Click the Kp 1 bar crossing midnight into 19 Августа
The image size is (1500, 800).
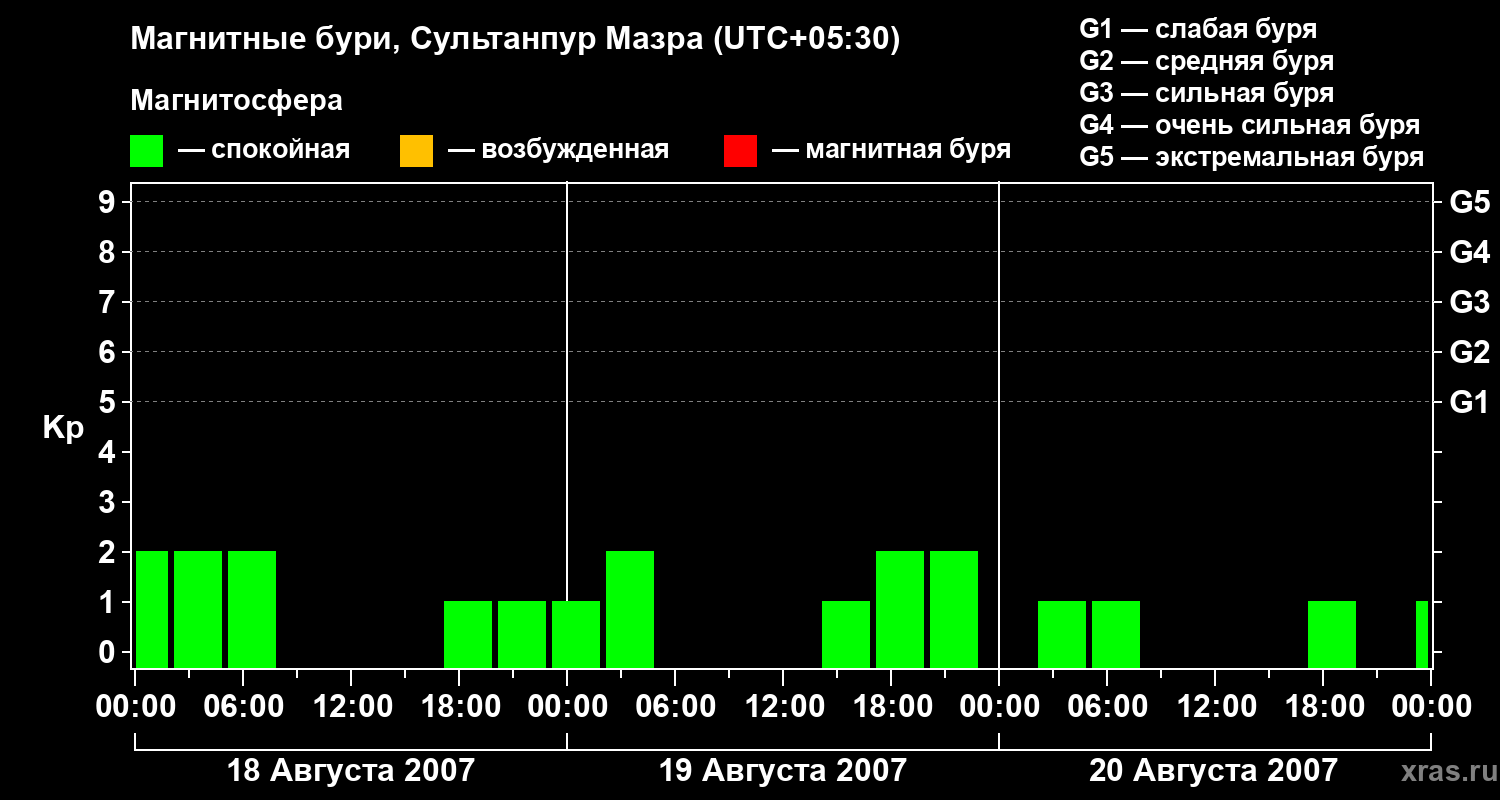tap(576, 634)
